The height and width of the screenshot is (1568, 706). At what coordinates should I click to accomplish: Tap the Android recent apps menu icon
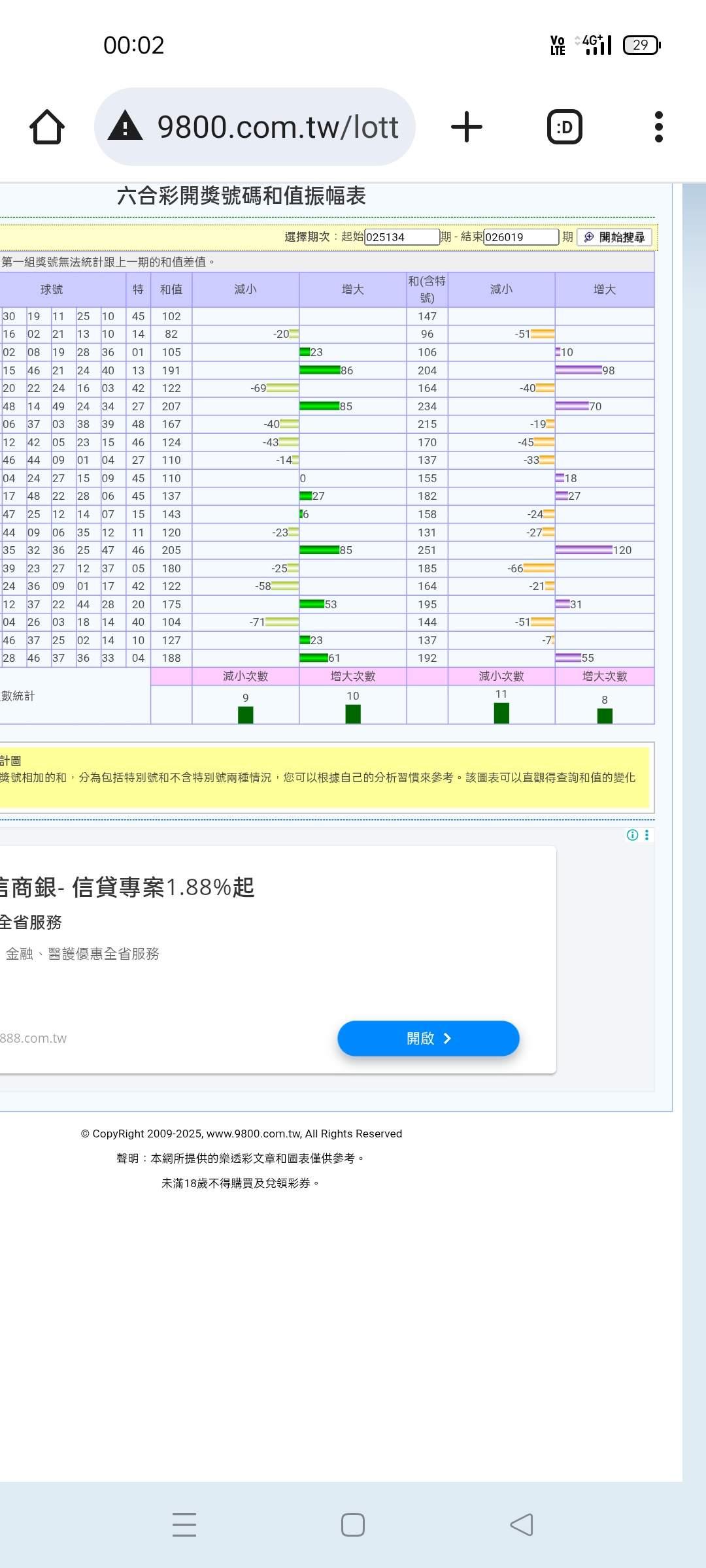pyautogui.click(x=184, y=1525)
